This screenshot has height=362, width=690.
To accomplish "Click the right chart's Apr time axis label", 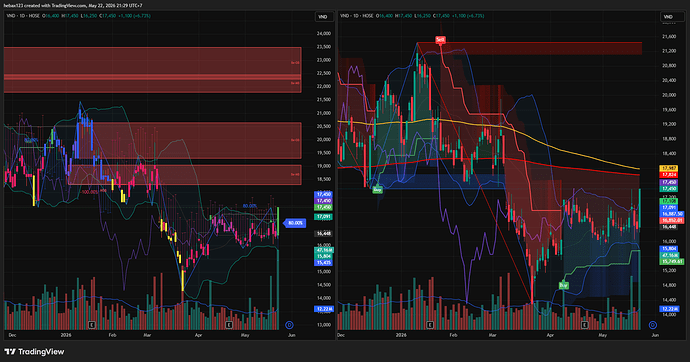I will pos(550,335).
